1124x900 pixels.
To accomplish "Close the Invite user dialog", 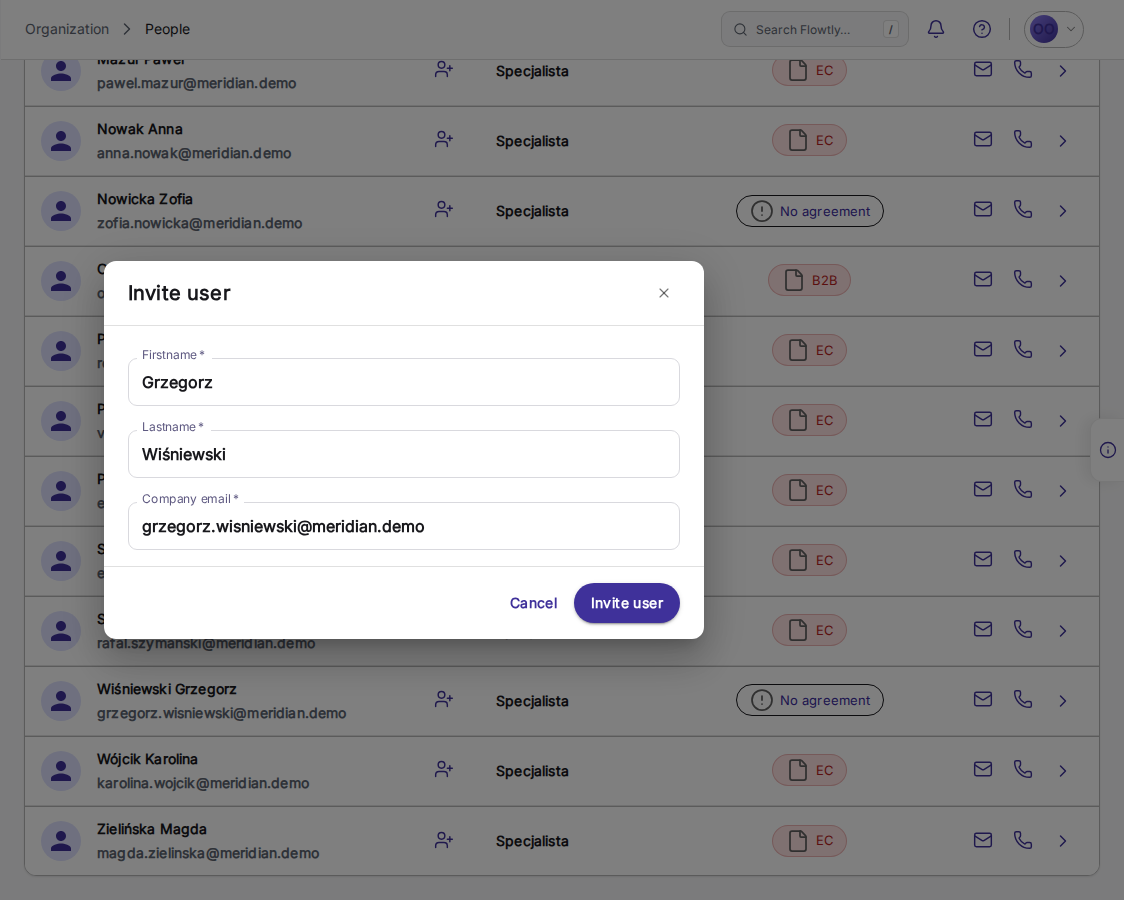I will click(x=664, y=293).
